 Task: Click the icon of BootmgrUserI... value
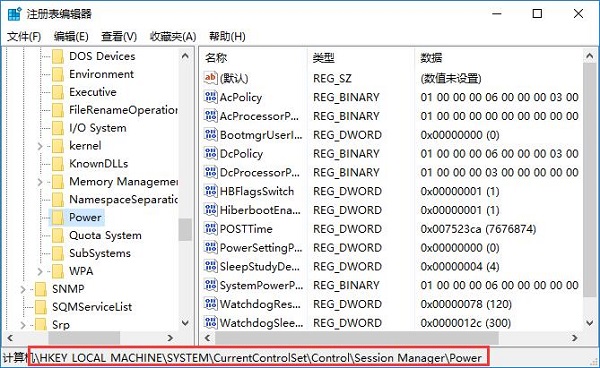click(x=210, y=135)
